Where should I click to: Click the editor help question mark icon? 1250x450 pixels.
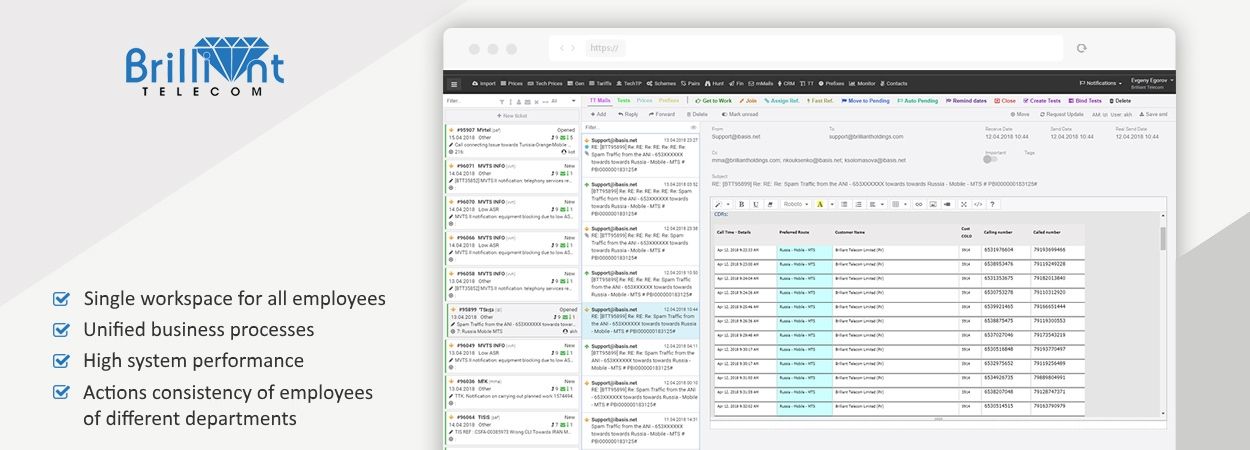pos(991,204)
